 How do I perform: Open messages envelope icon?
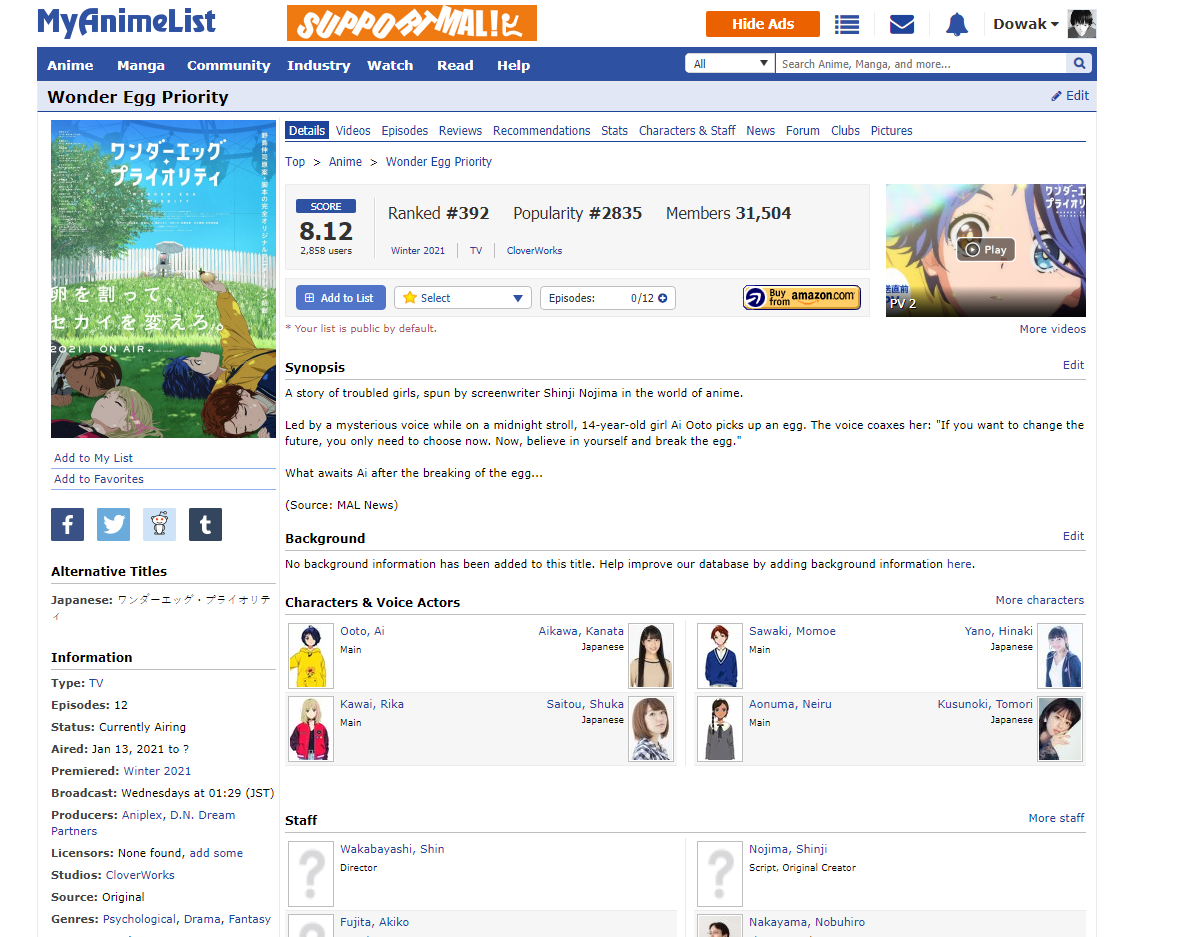tap(902, 25)
